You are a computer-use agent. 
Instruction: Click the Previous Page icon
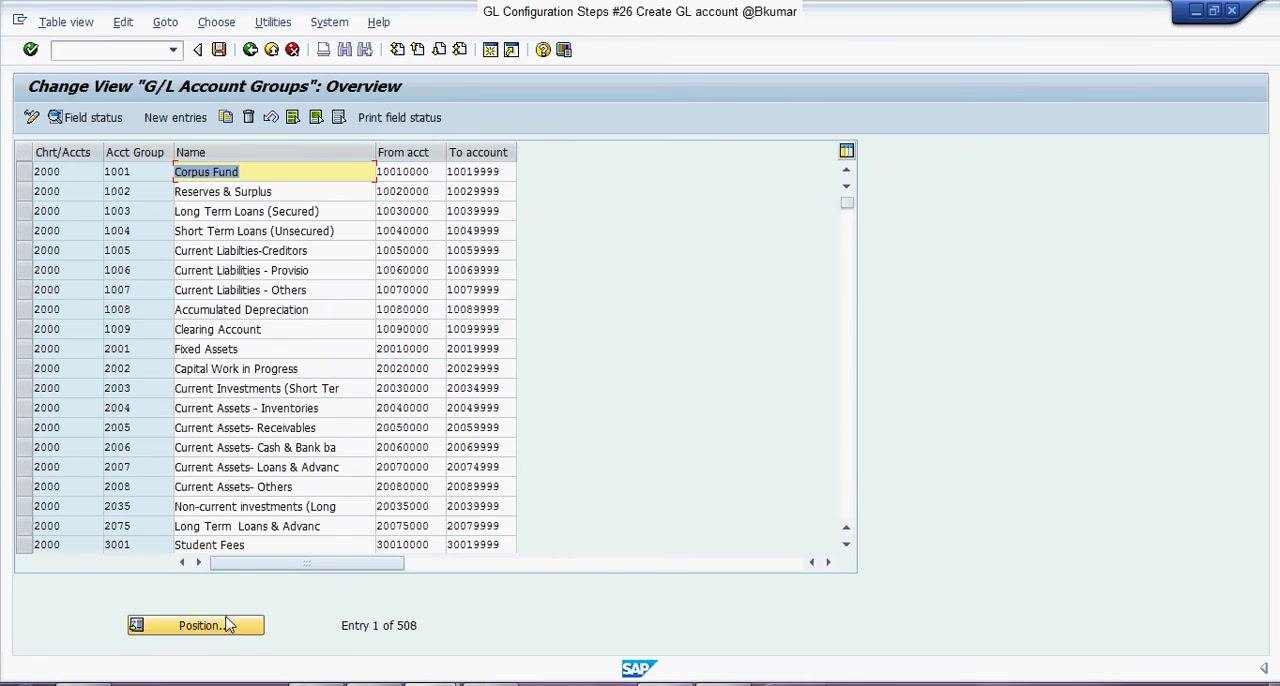pyautogui.click(x=418, y=50)
